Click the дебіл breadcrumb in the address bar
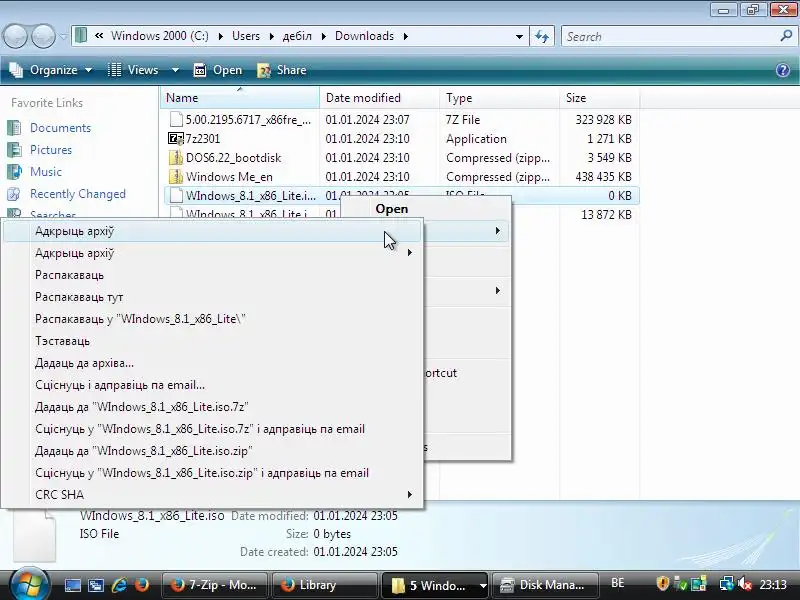This screenshot has height=600, width=800. pos(297,36)
